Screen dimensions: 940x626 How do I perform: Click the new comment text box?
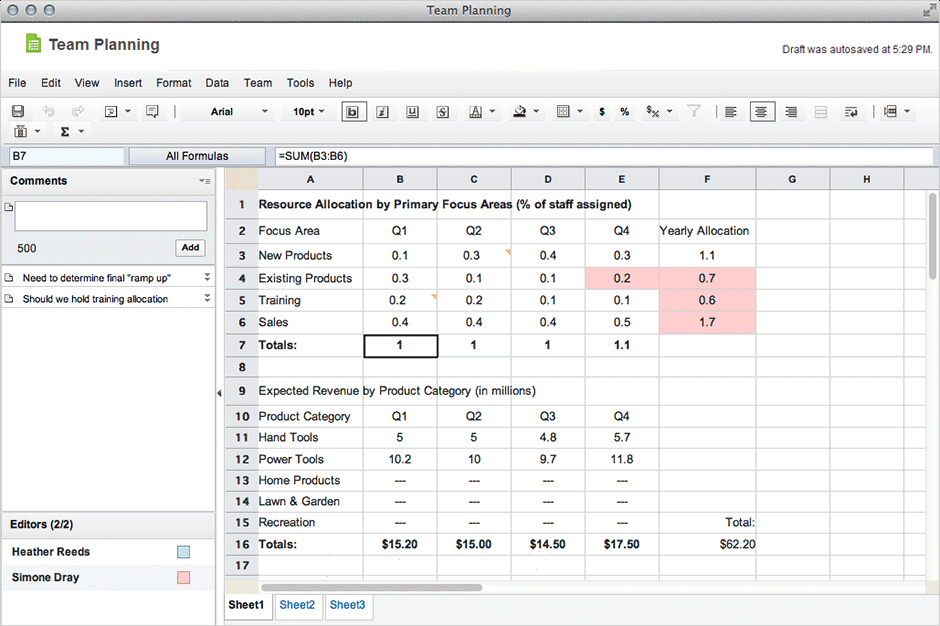(110, 216)
